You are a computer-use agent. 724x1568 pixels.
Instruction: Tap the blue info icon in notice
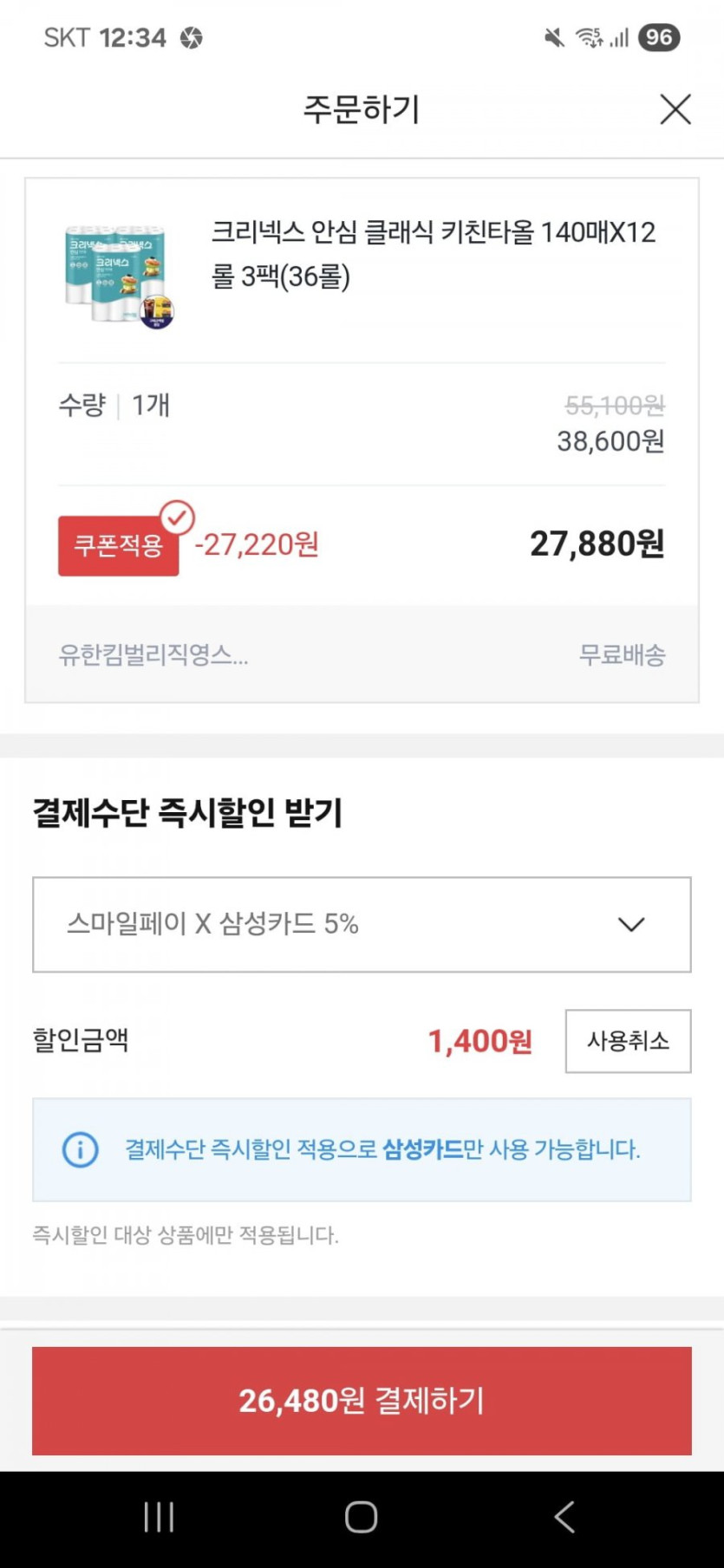tap(81, 1150)
